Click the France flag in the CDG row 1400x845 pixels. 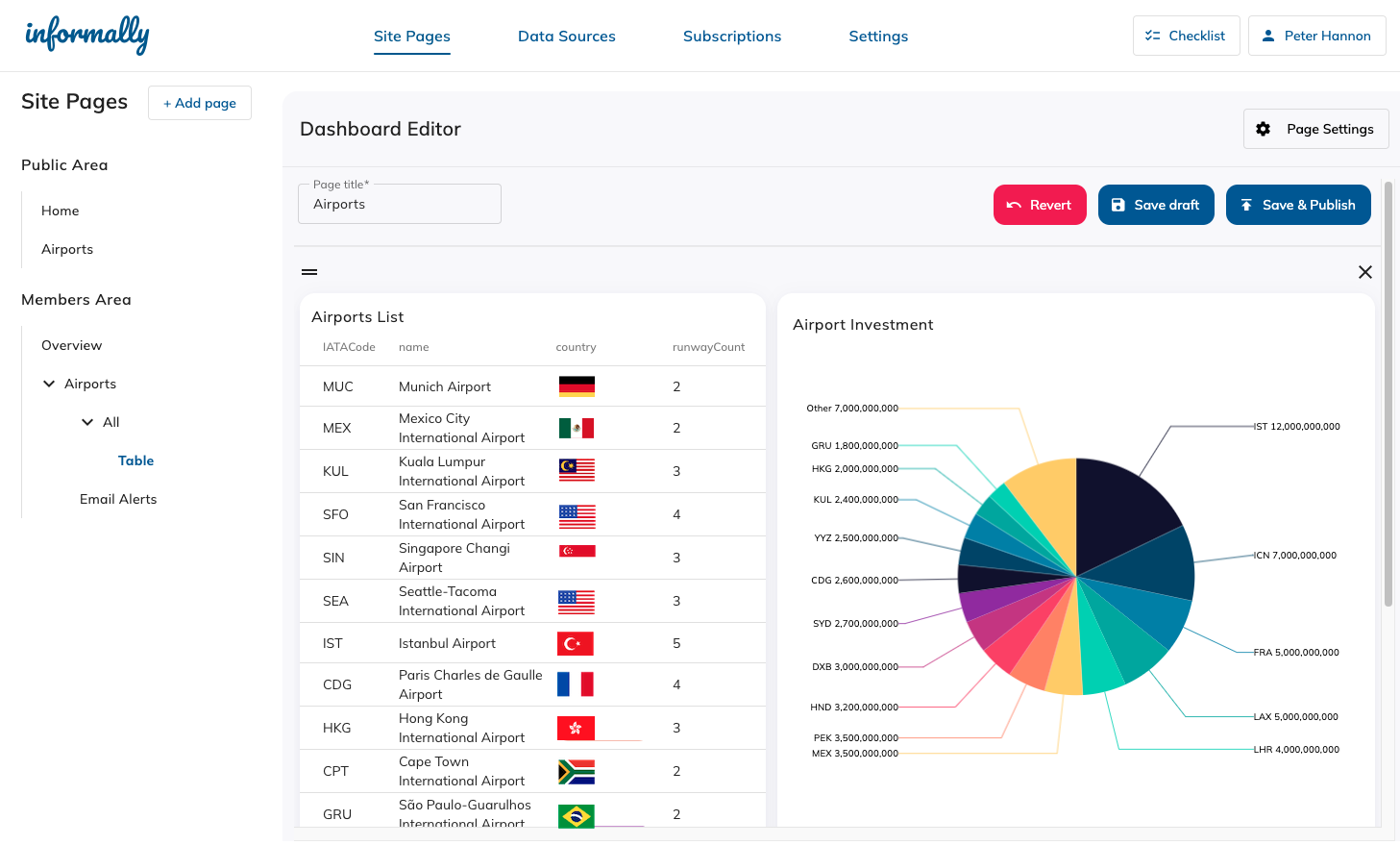pyautogui.click(x=576, y=684)
